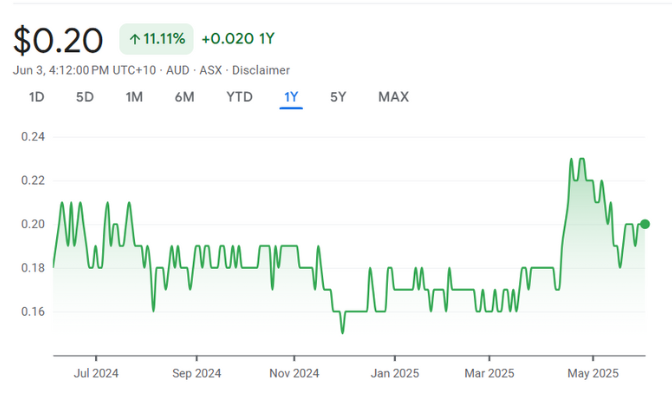672x400 pixels.
Task: Click the green dot at chart end
Action: (645, 224)
